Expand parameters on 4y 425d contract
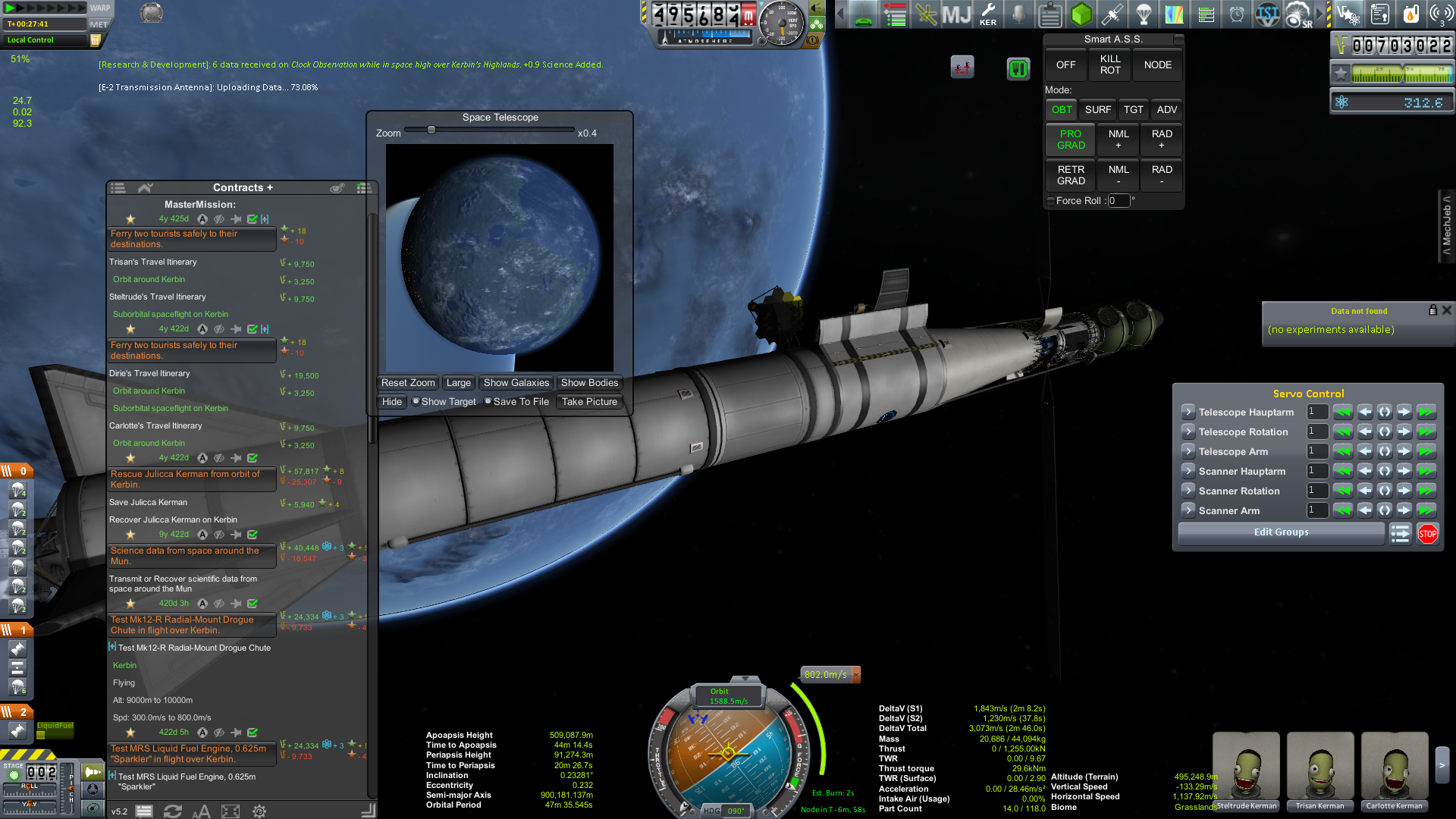Image resolution: width=1456 pixels, height=819 pixels. 265,219
